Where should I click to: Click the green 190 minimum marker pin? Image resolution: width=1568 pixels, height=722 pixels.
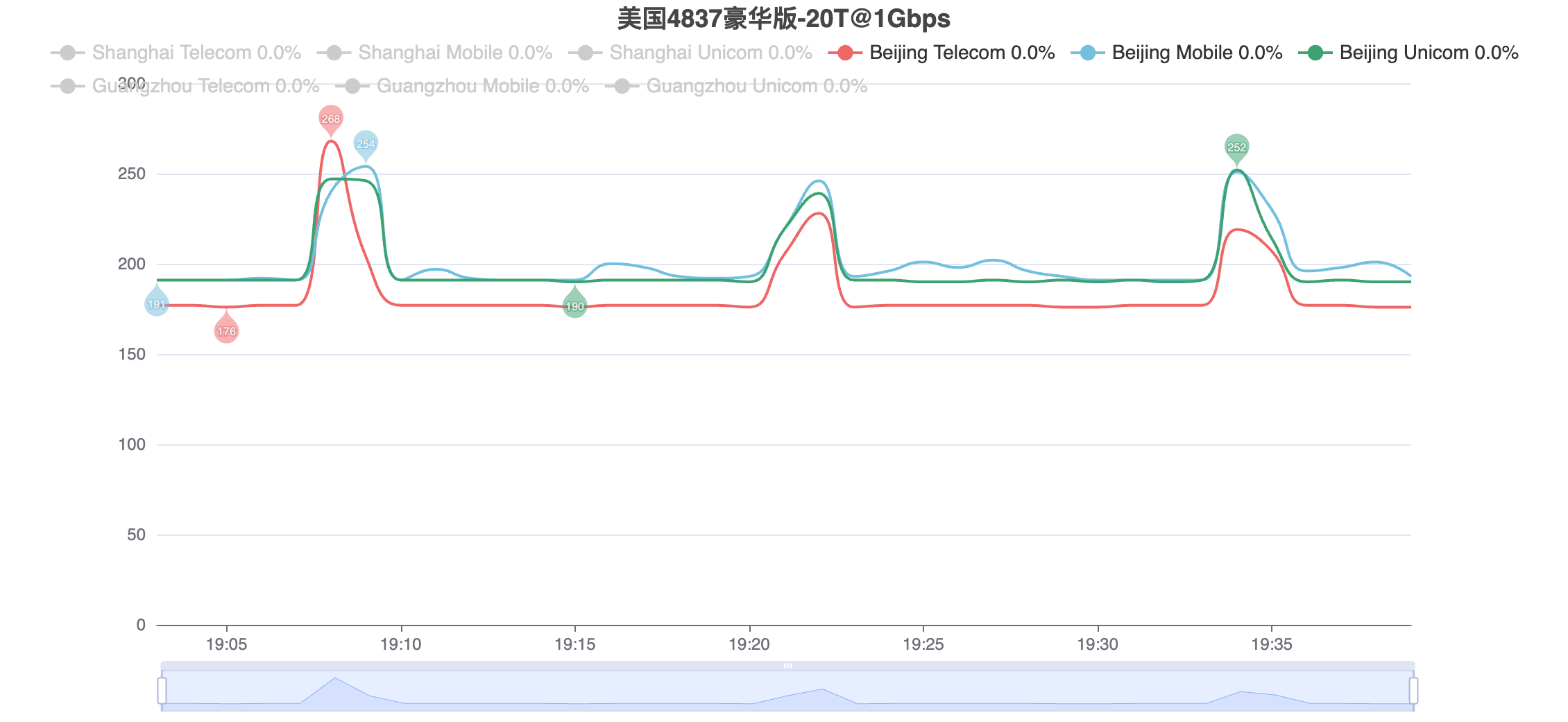tap(574, 304)
